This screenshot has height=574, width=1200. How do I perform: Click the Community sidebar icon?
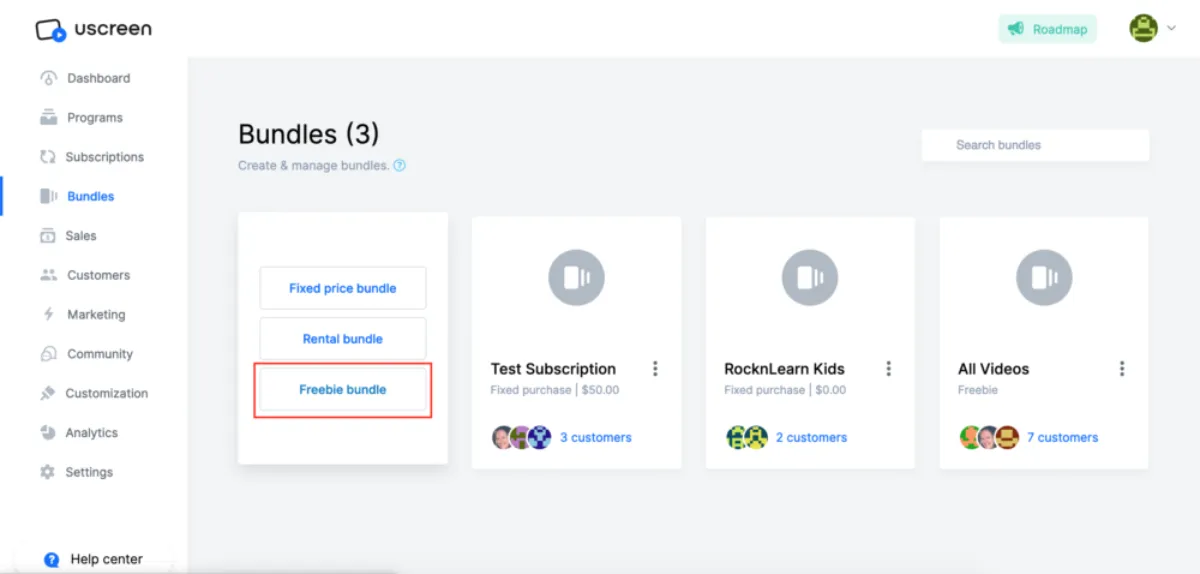48,354
